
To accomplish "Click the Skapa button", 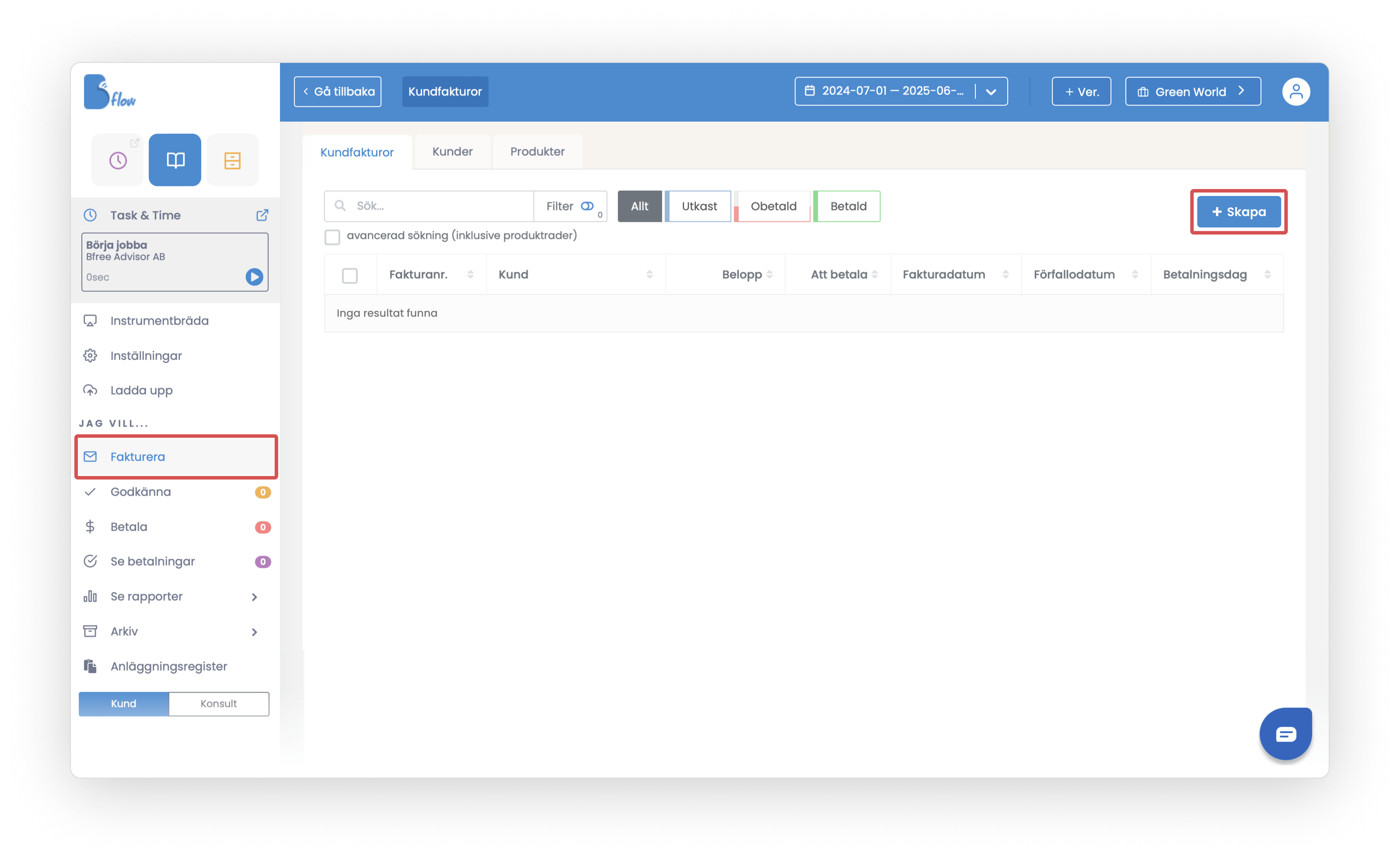I will [1239, 212].
